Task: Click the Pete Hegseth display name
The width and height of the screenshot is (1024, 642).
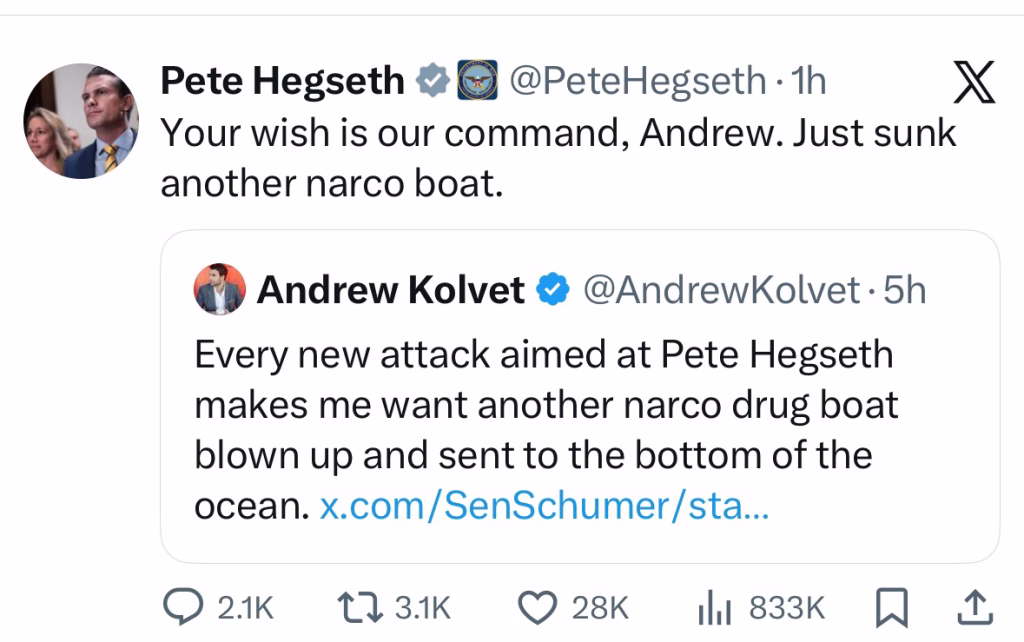Action: click(x=282, y=81)
